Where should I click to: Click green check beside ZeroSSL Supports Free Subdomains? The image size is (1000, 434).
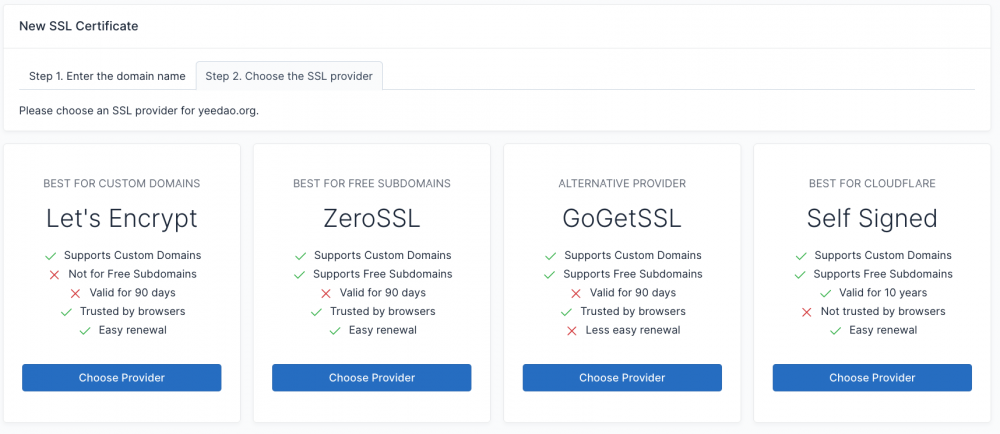click(x=300, y=275)
